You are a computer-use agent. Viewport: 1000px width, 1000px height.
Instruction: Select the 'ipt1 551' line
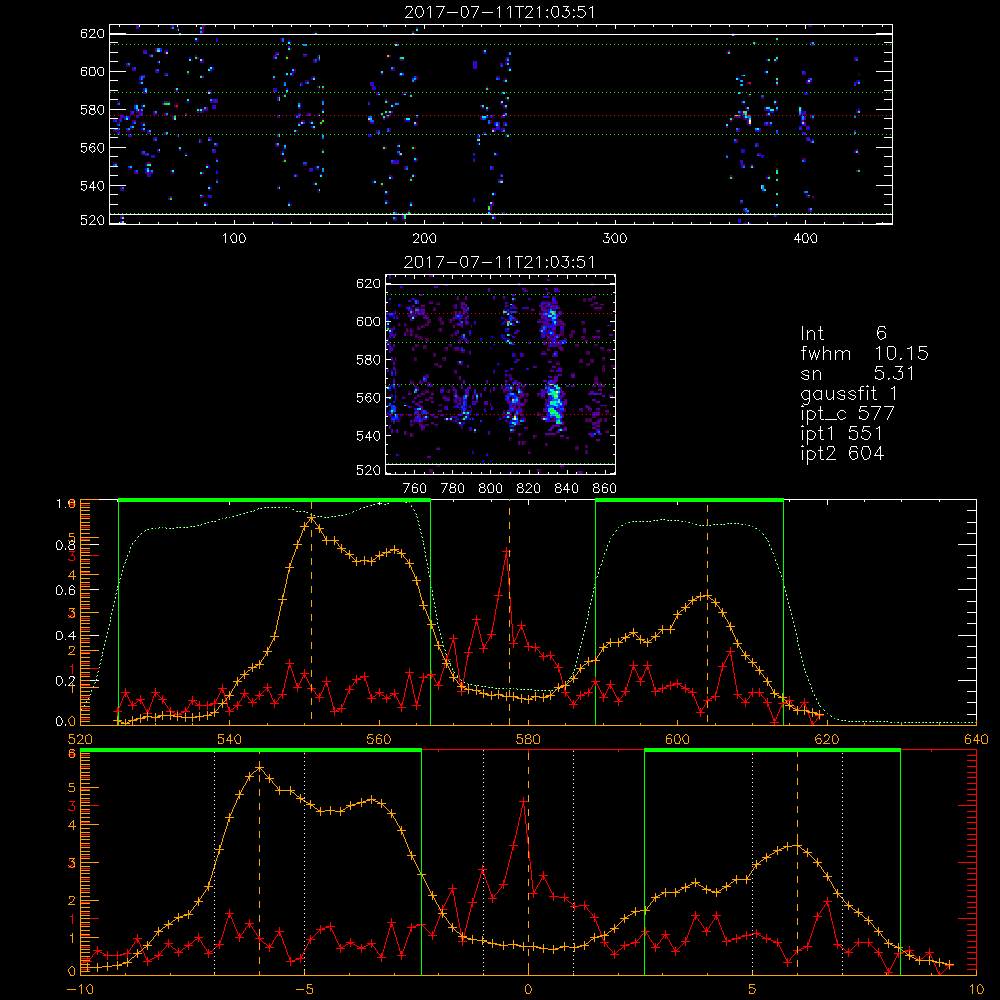click(841, 434)
